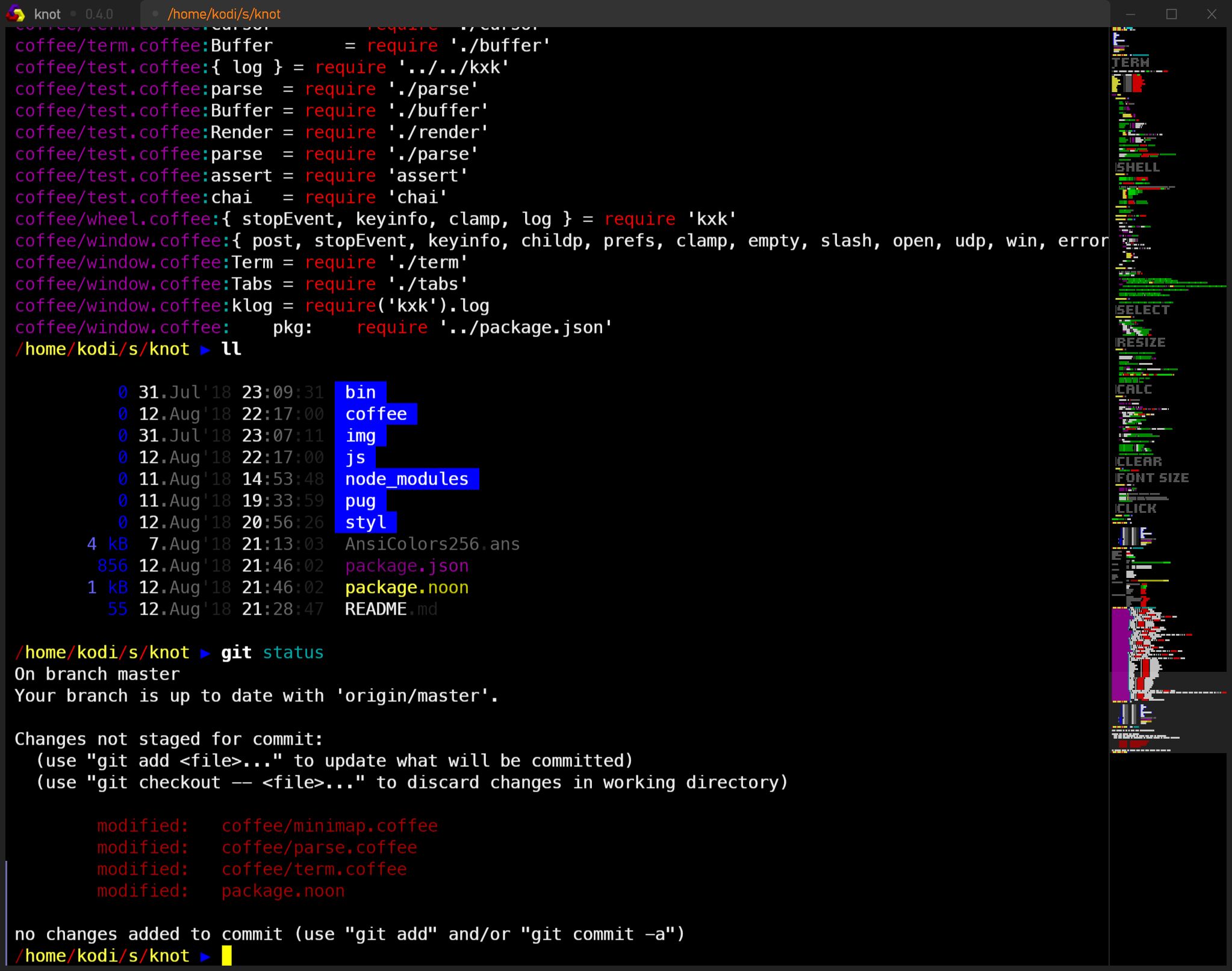
Task: Click the knot app logo icon
Action: (x=16, y=13)
